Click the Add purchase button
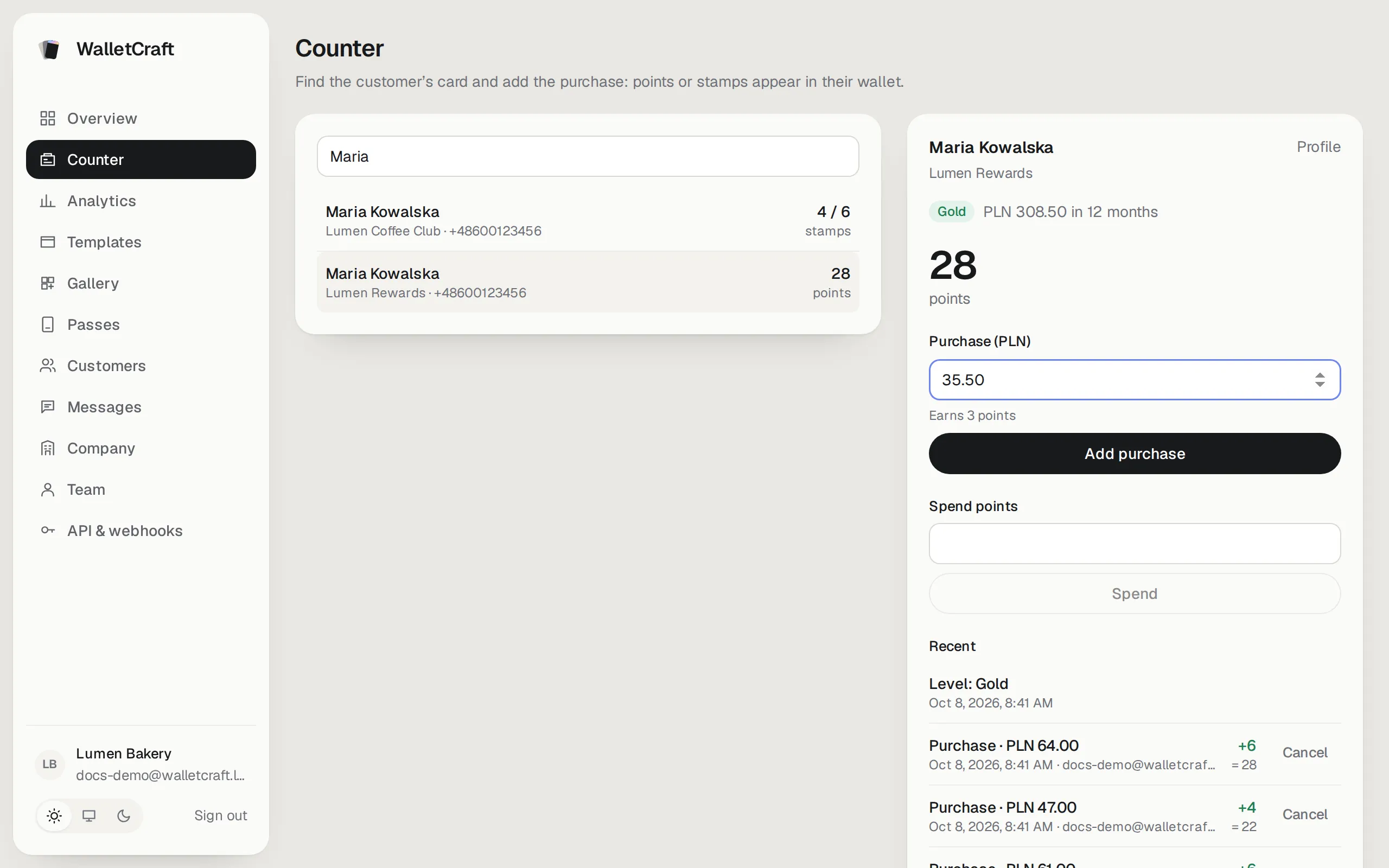Image resolution: width=1389 pixels, height=868 pixels. coord(1135,454)
